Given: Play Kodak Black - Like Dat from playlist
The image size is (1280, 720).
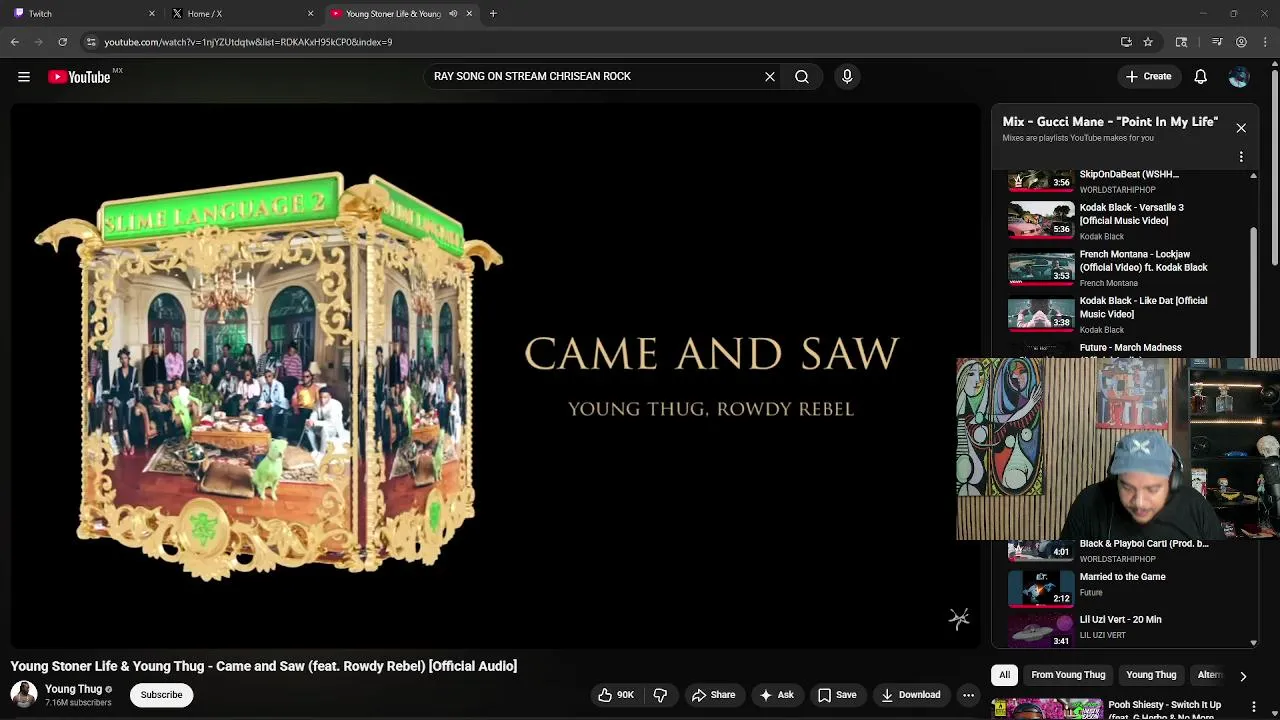Looking at the screenshot, I should [1125, 314].
